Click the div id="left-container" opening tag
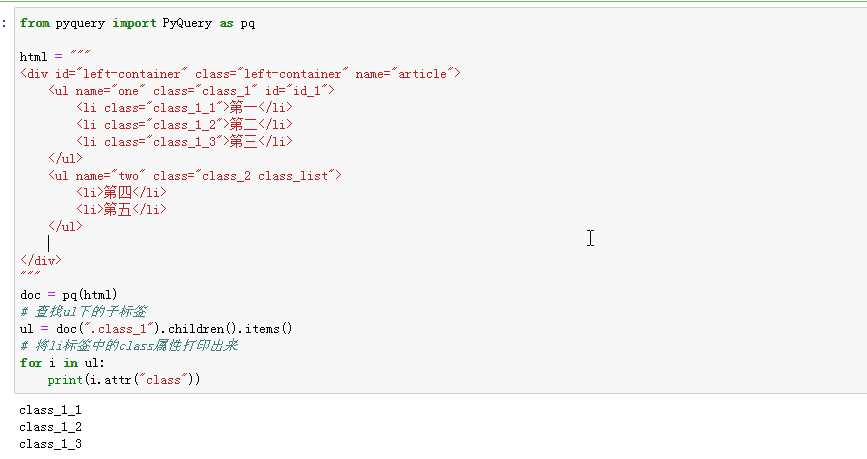The height and width of the screenshot is (459, 867). (240, 74)
